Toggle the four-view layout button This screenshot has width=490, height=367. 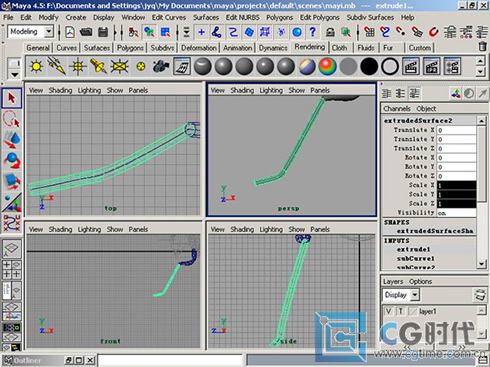point(12,270)
